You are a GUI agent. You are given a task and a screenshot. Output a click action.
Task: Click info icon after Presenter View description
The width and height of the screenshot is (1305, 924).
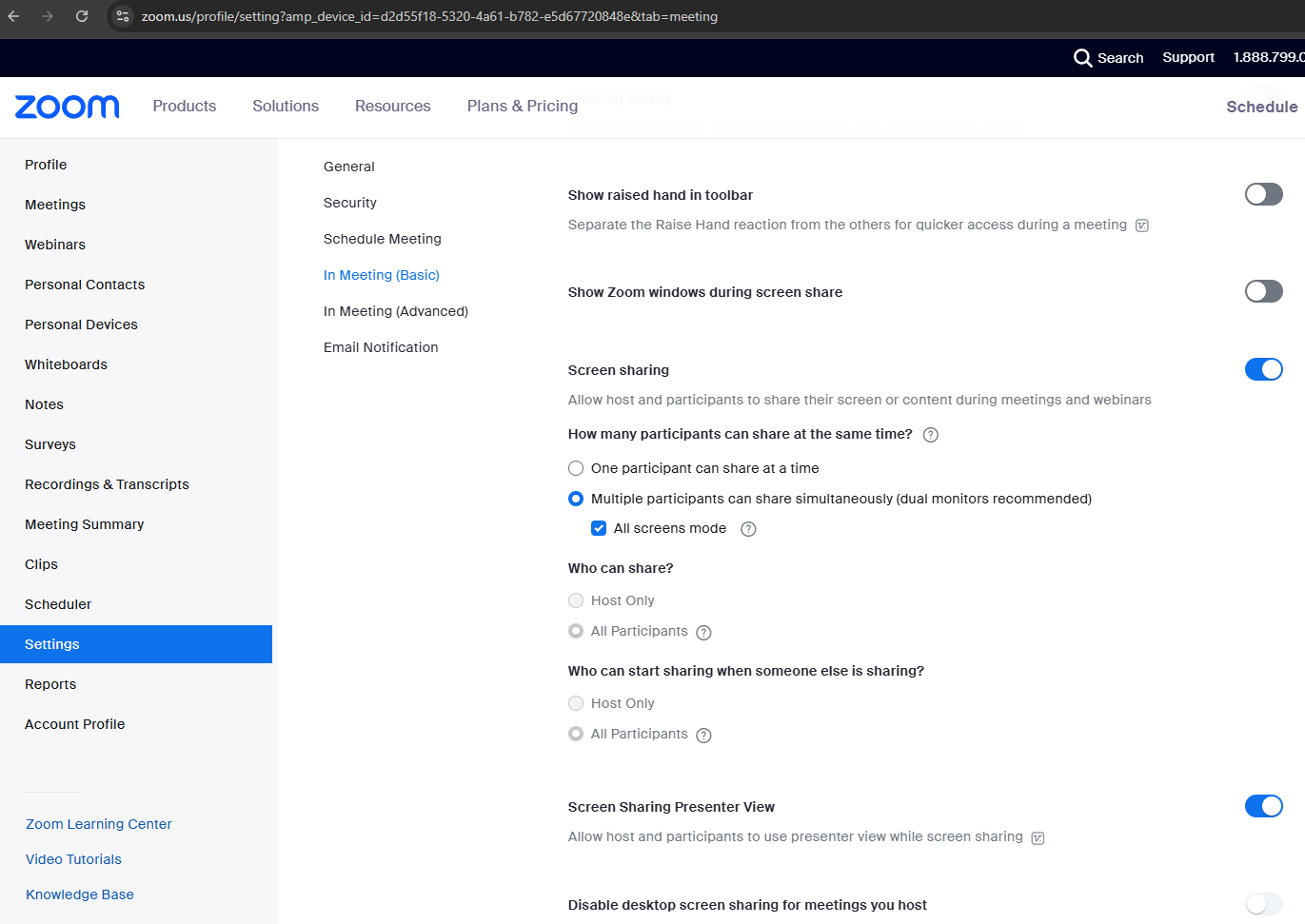pyautogui.click(x=1038, y=837)
